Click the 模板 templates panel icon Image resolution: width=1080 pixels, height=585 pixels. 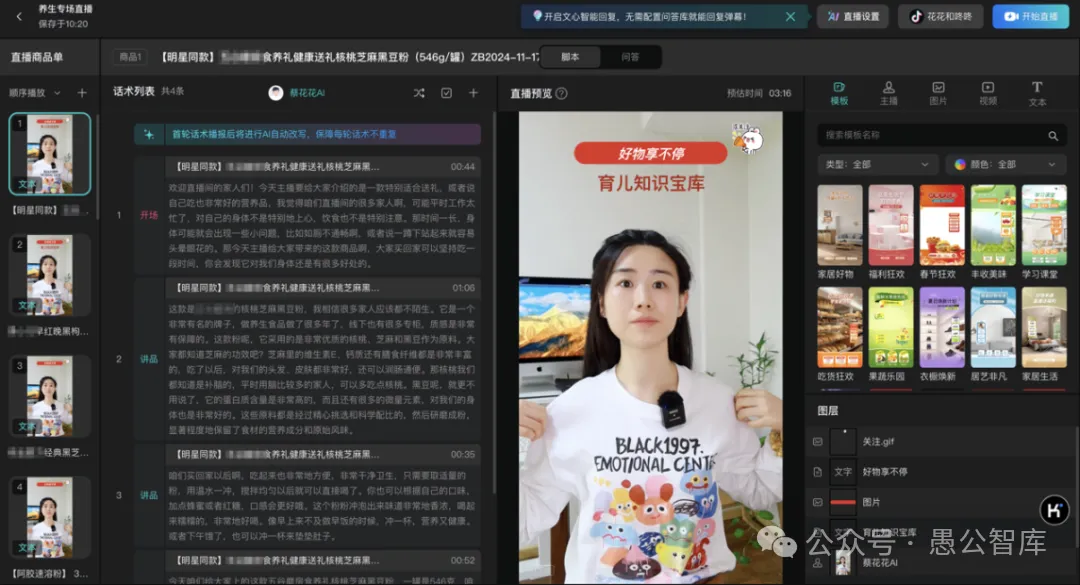pos(838,95)
